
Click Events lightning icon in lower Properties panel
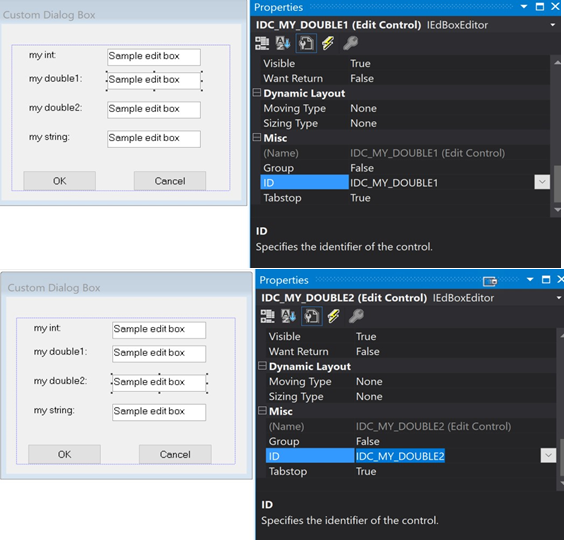click(x=334, y=316)
